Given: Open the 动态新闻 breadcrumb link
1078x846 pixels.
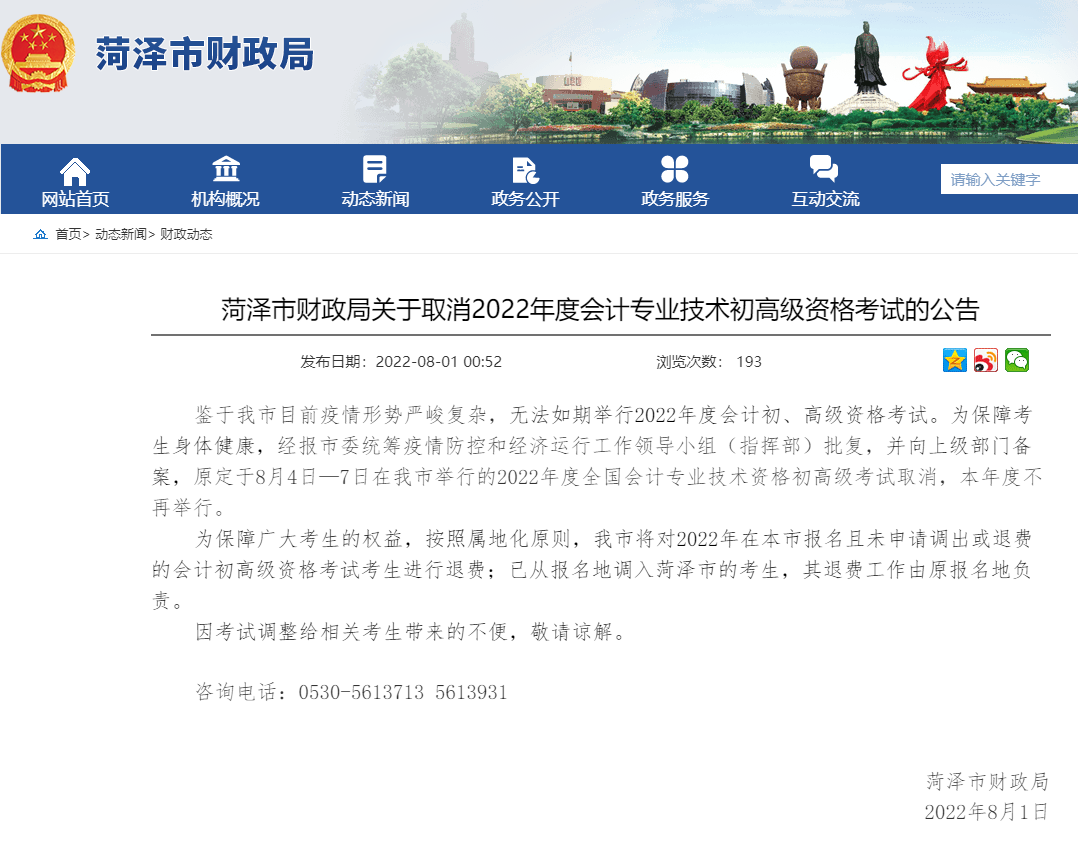Looking at the screenshot, I should (x=120, y=235).
